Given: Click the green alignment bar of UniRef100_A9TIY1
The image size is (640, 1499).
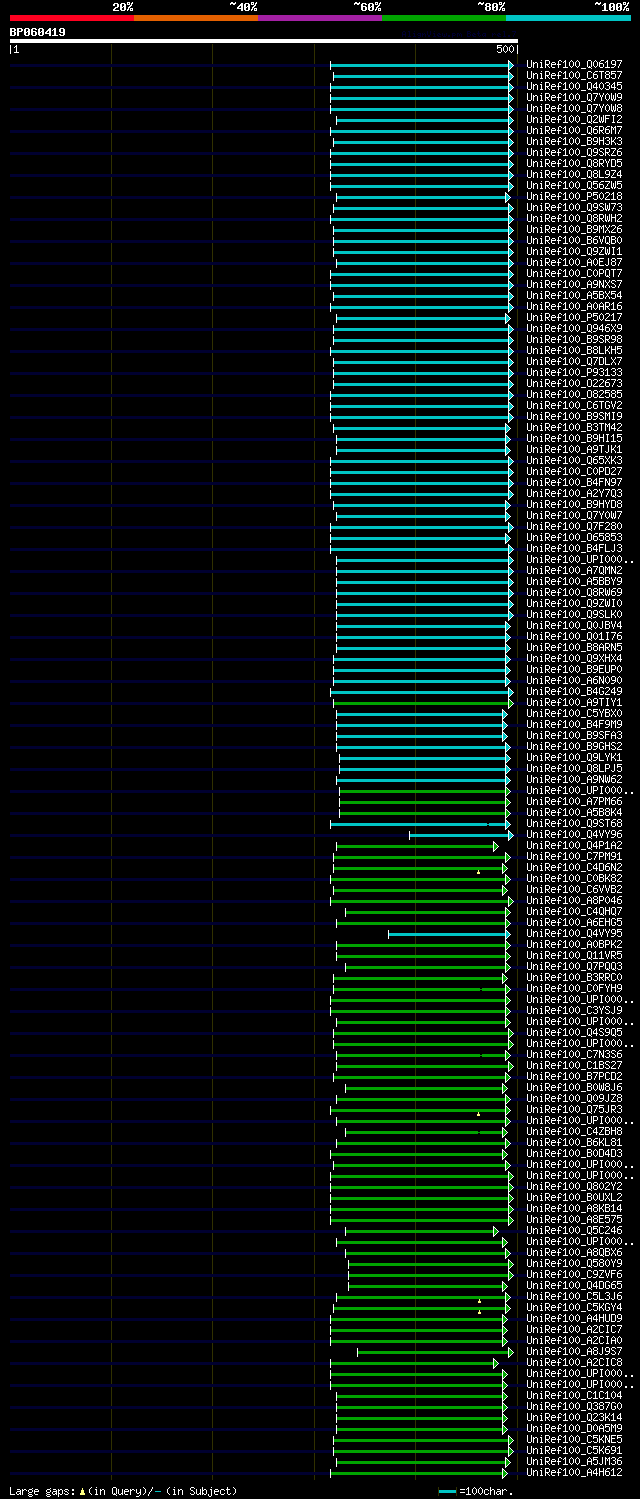Looking at the screenshot, I should point(422,702).
